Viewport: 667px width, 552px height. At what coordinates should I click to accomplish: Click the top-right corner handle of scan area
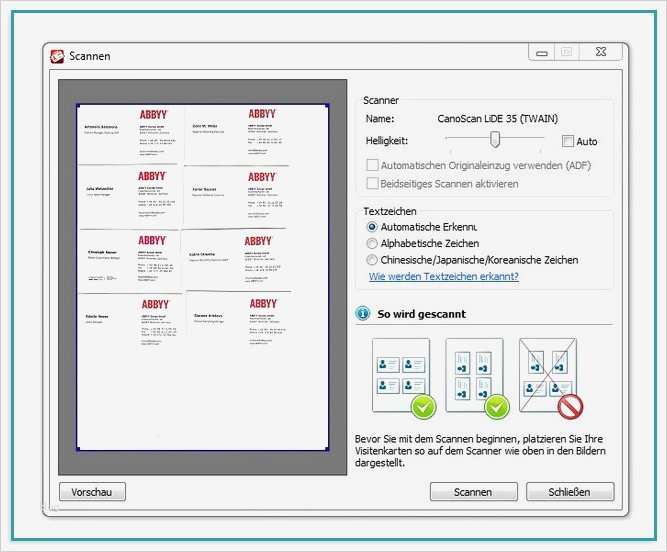pos(327,105)
